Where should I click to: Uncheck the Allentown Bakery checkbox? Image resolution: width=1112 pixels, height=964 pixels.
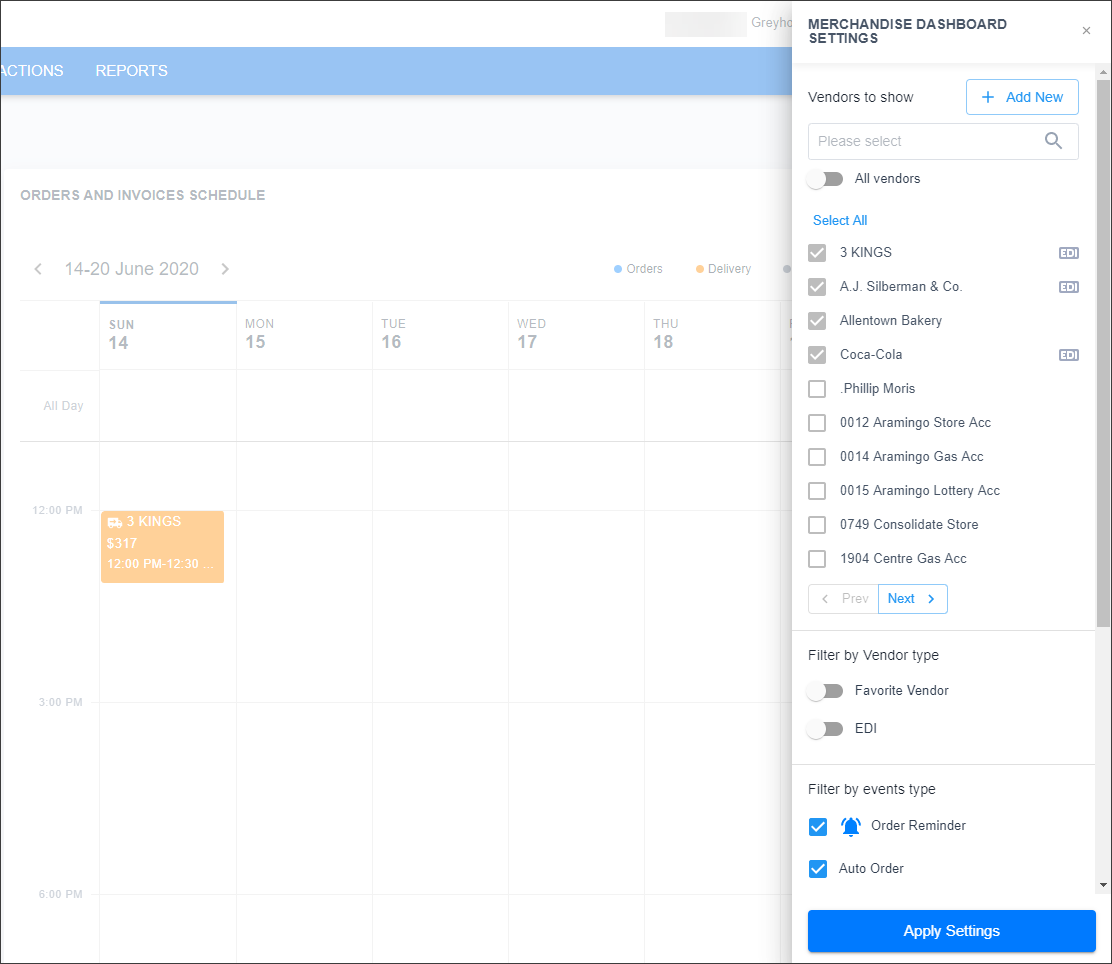pyautogui.click(x=817, y=321)
